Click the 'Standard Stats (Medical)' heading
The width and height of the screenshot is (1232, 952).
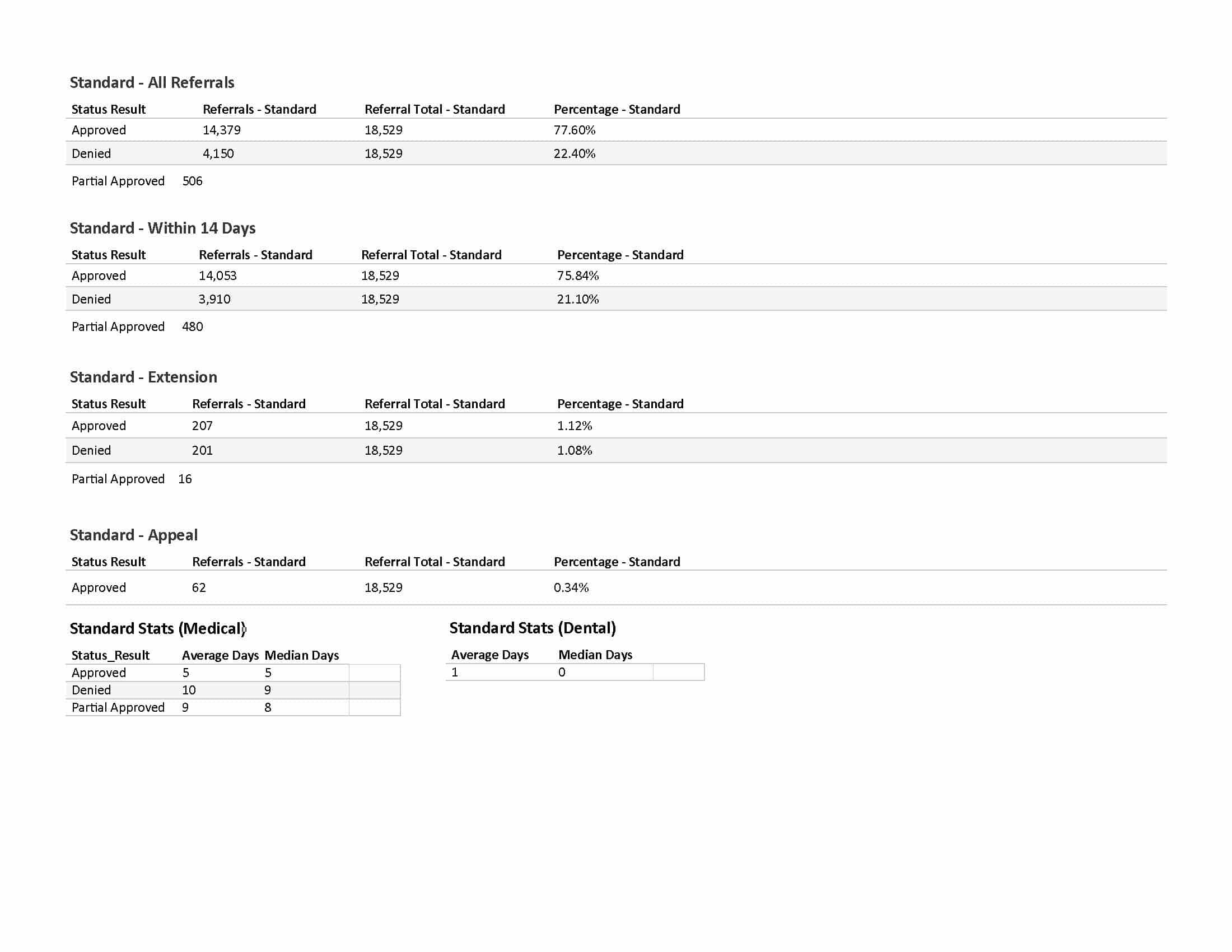click(157, 628)
